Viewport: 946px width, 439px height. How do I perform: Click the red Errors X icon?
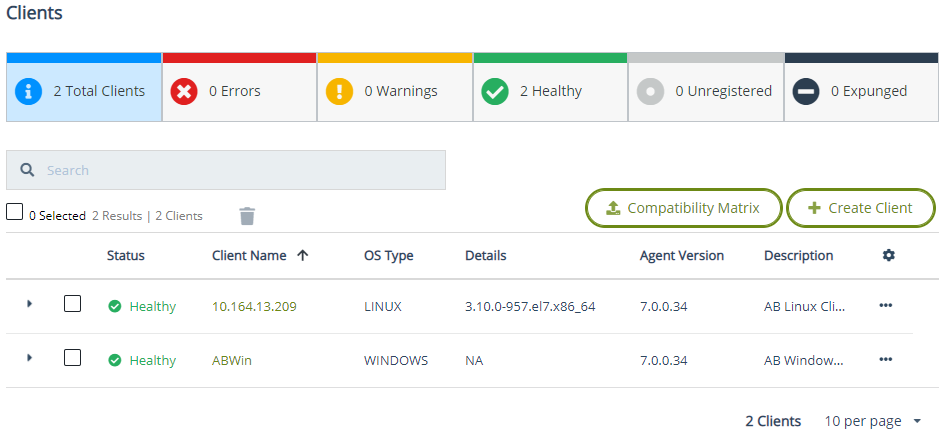pos(184,91)
